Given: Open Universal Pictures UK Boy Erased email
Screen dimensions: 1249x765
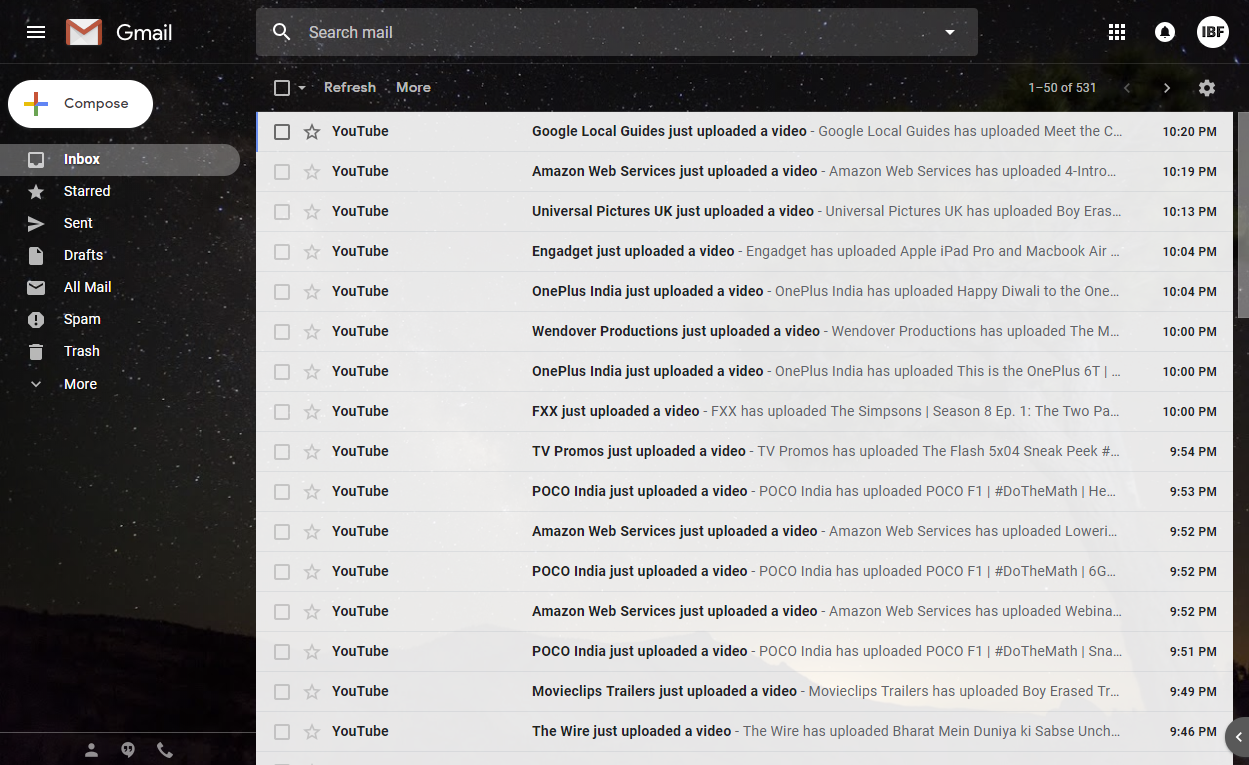Looking at the screenshot, I should (x=744, y=211).
